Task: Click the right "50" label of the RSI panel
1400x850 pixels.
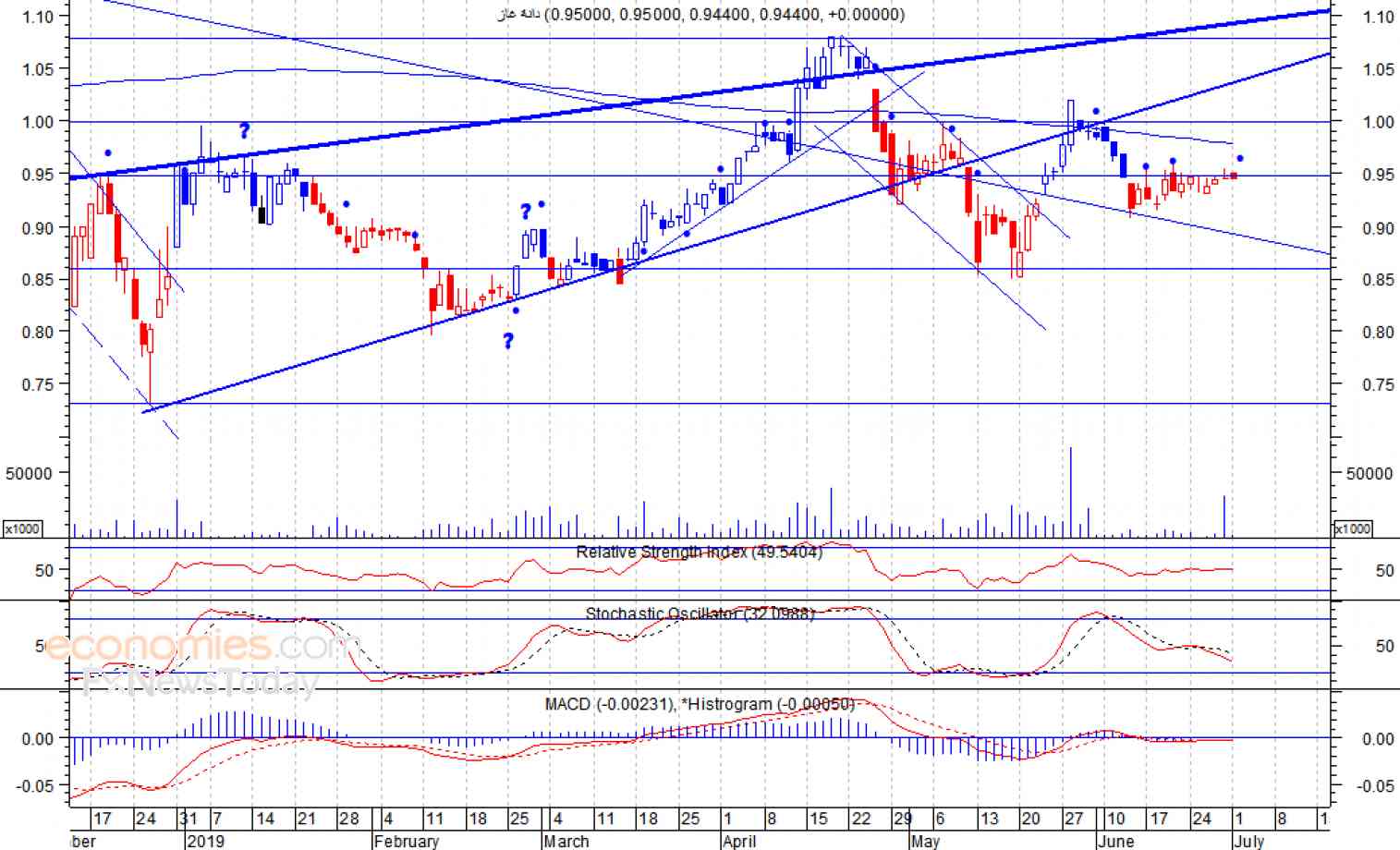Action: (1384, 571)
